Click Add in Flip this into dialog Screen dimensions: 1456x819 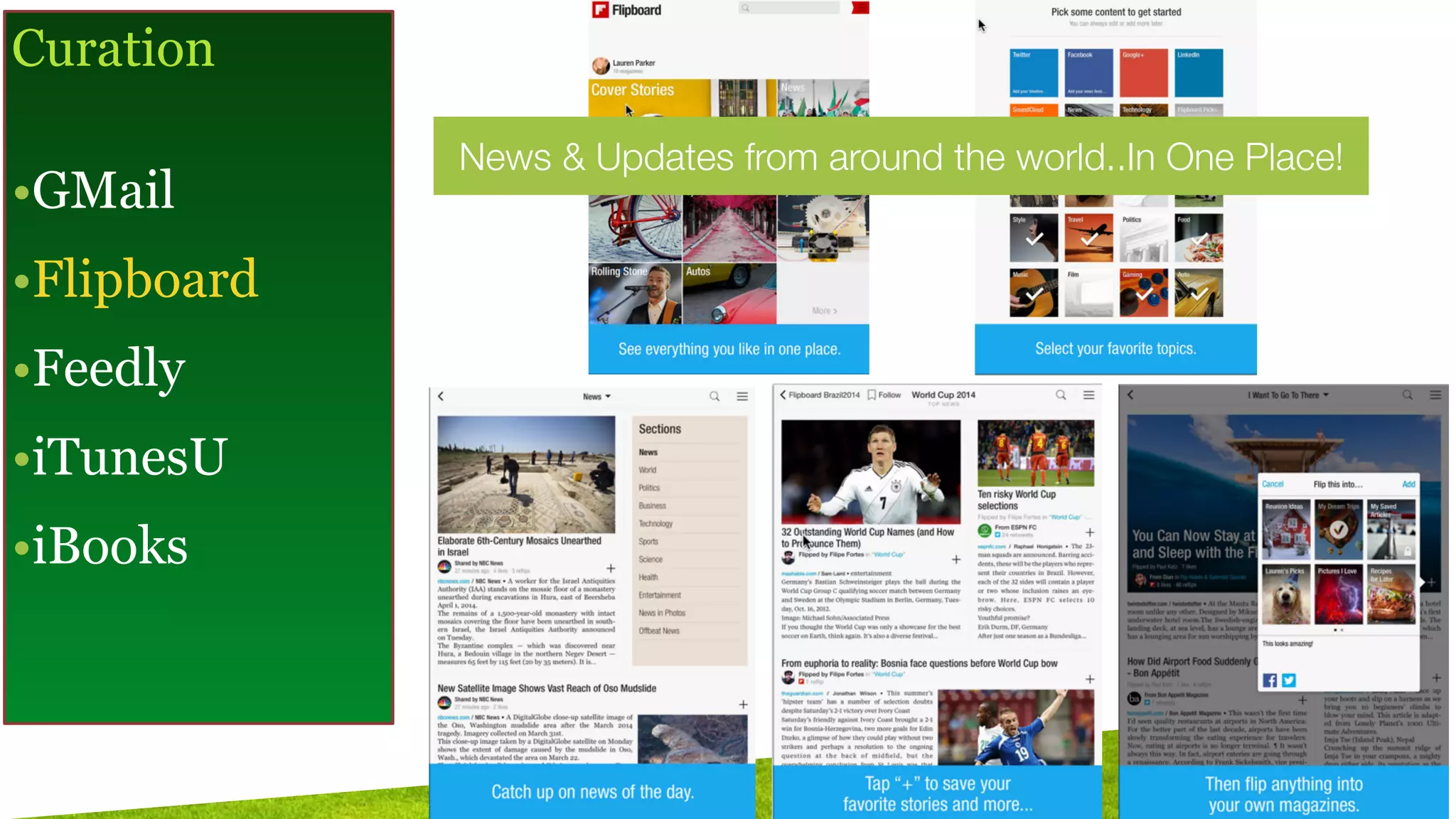pyautogui.click(x=1408, y=484)
